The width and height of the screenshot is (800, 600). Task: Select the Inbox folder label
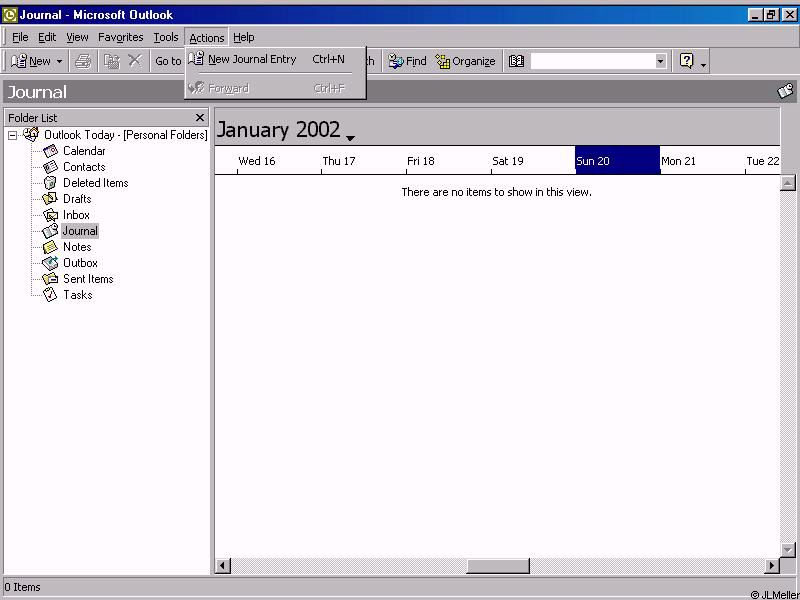76,215
